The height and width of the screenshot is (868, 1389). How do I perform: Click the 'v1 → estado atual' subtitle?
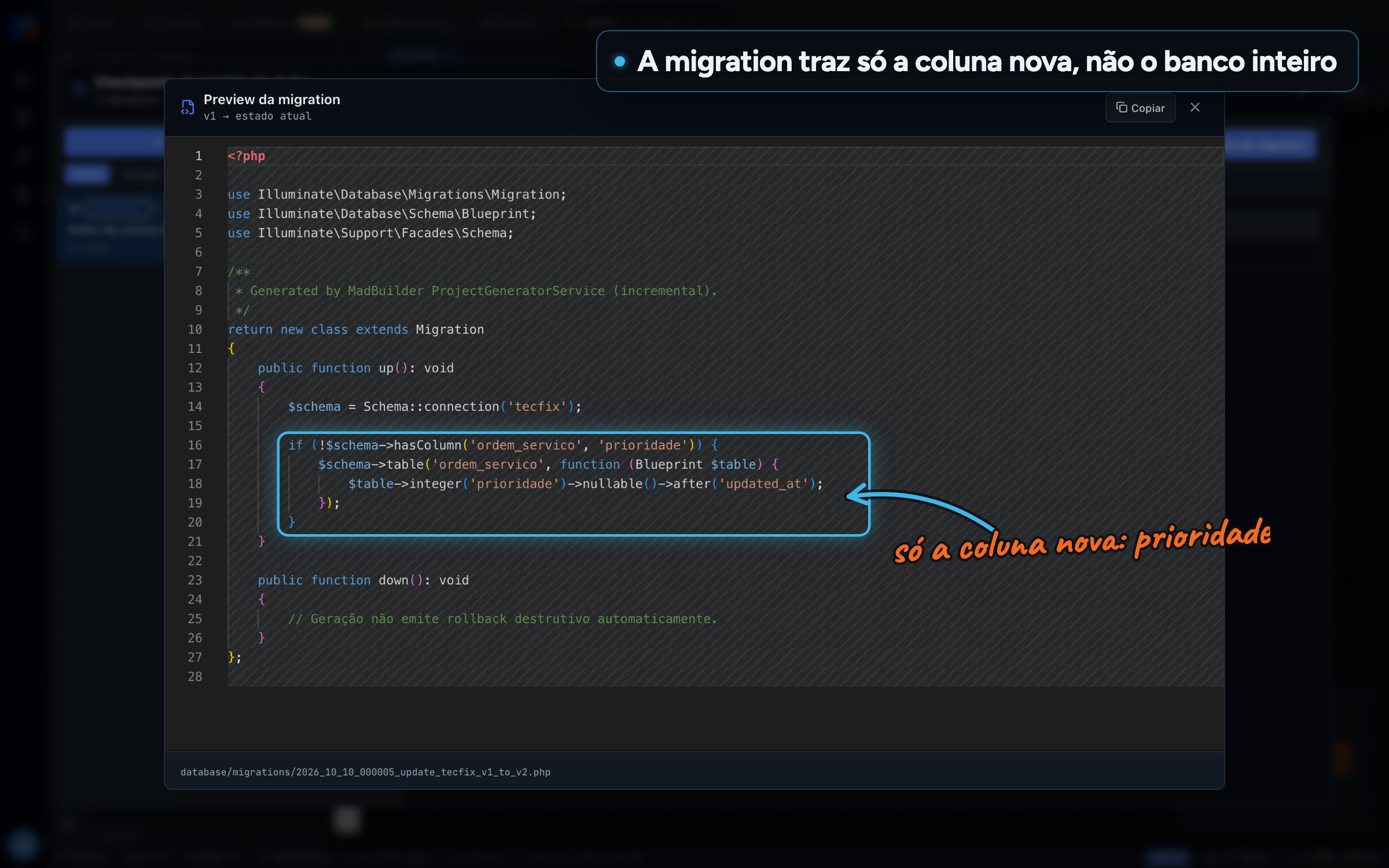click(x=258, y=116)
